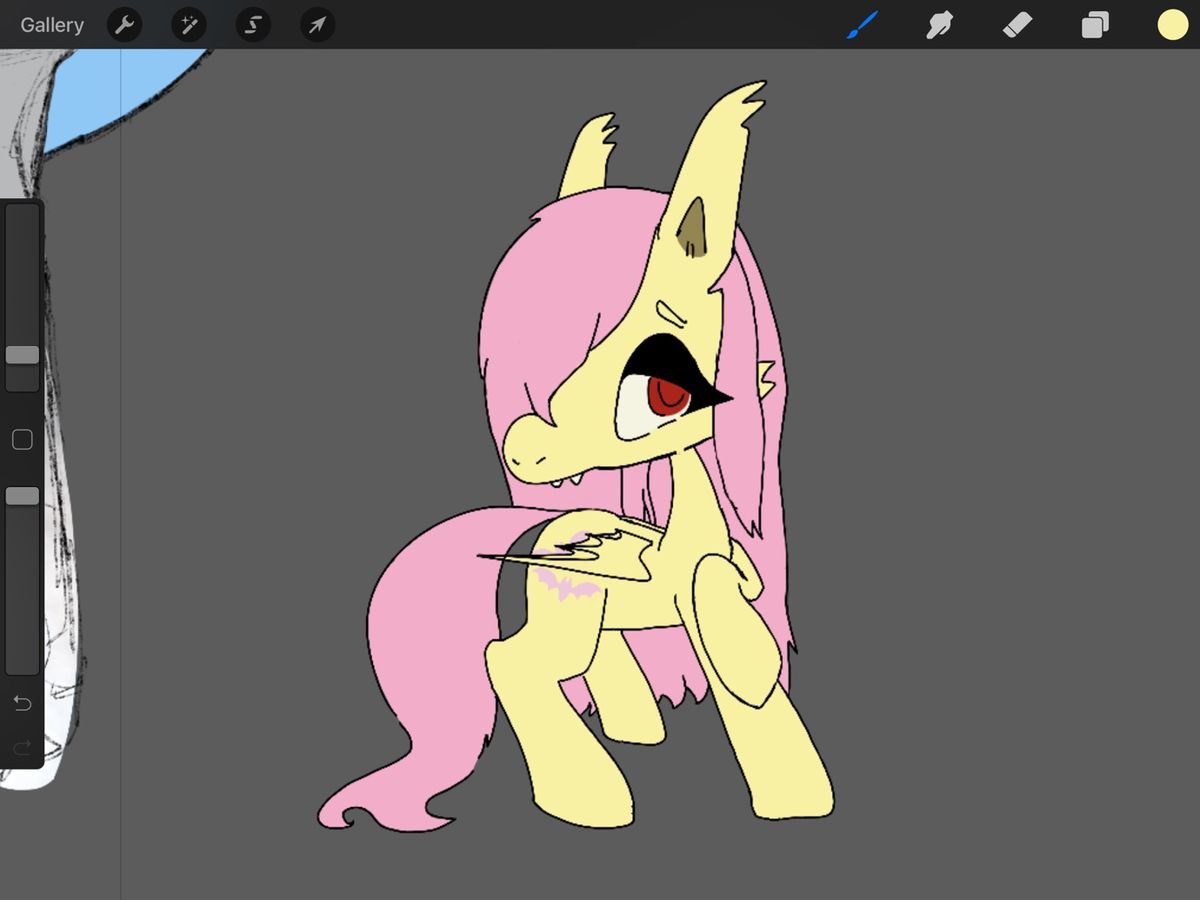Open the Actions wrench menu
The image size is (1200, 900).
click(124, 25)
